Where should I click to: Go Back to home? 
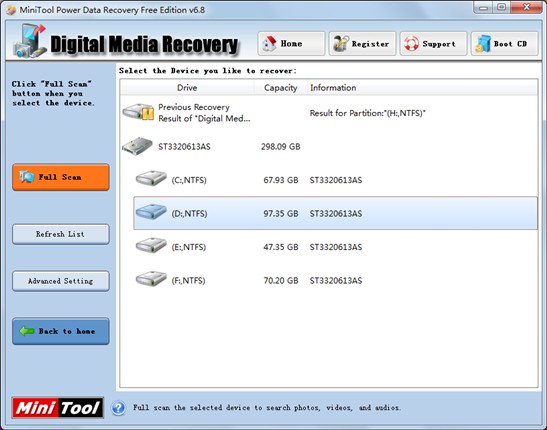(61, 331)
